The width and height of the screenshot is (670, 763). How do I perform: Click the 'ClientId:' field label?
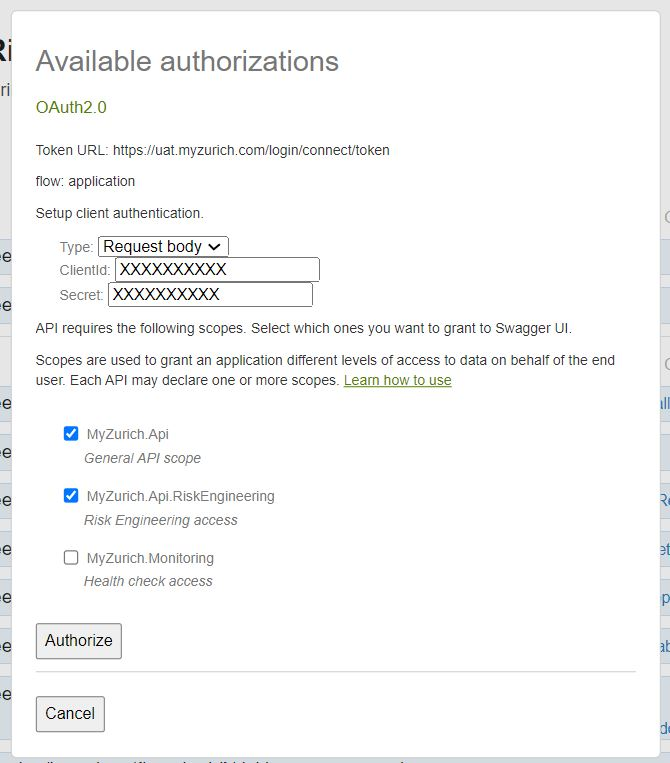pyautogui.click(x=85, y=270)
